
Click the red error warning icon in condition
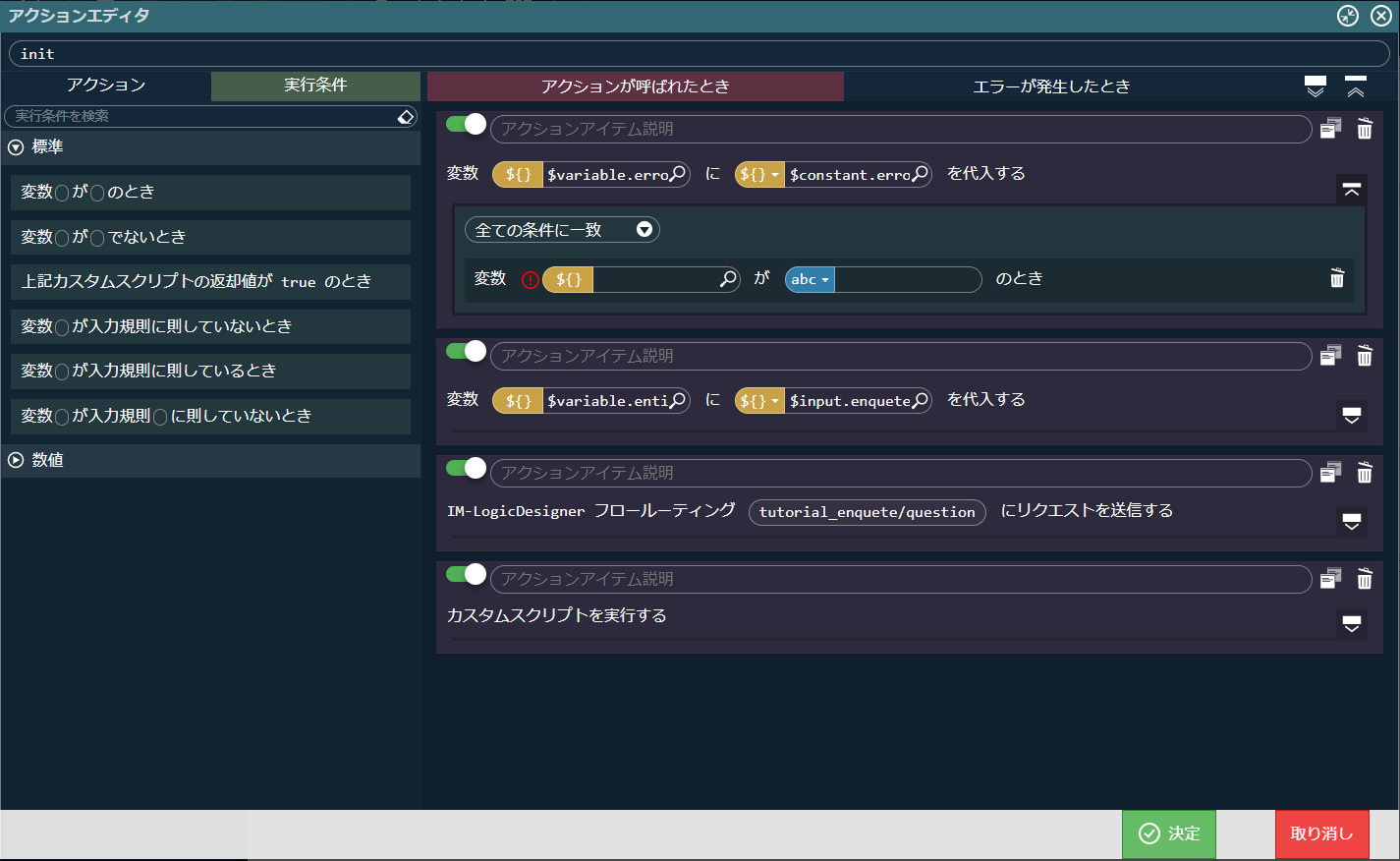[x=531, y=279]
